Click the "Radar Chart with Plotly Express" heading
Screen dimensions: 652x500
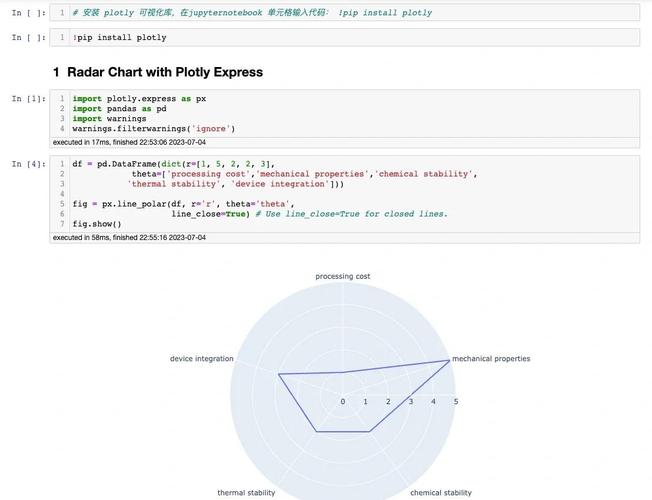165,72
